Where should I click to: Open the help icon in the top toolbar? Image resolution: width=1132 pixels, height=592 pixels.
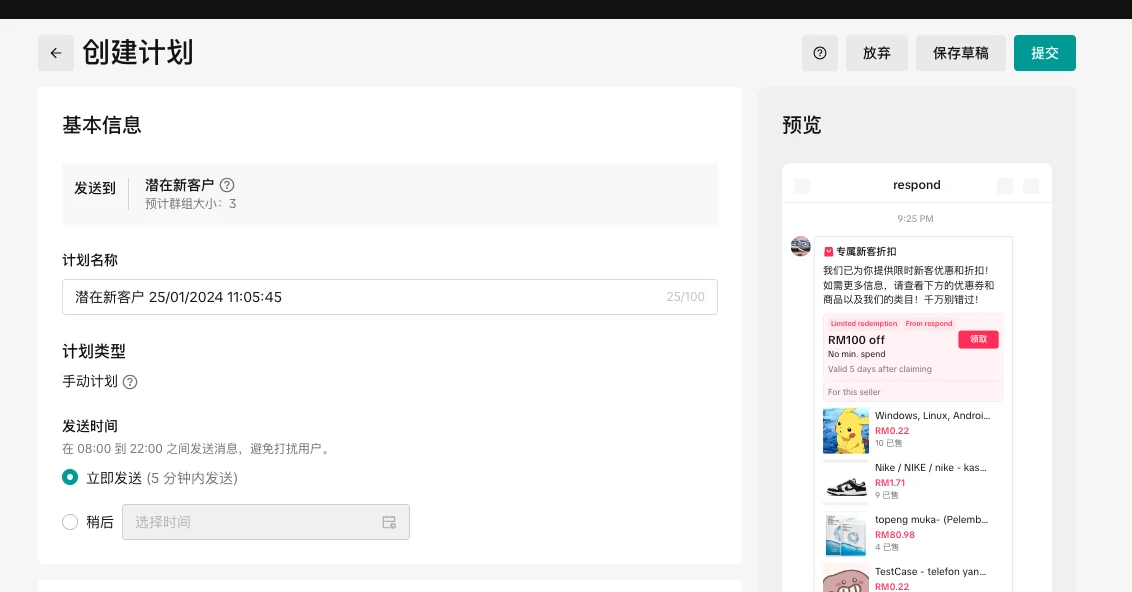point(820,52)
